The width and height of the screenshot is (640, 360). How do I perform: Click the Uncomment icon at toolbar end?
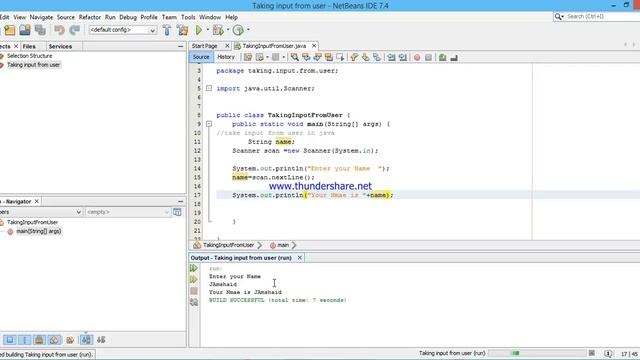coord(454,58)
